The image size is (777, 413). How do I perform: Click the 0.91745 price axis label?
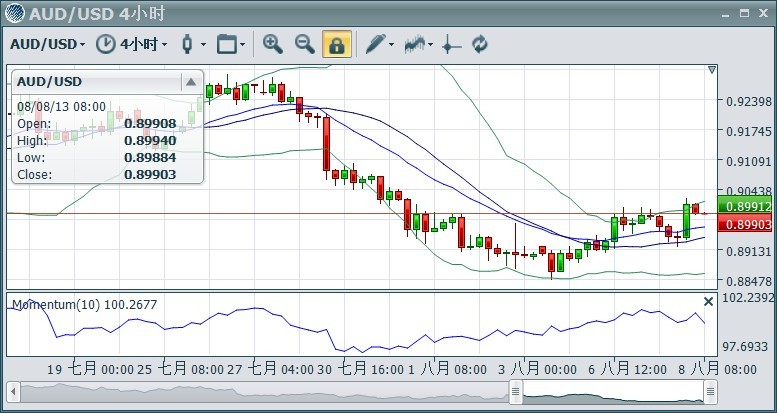(x=749, y=131)
